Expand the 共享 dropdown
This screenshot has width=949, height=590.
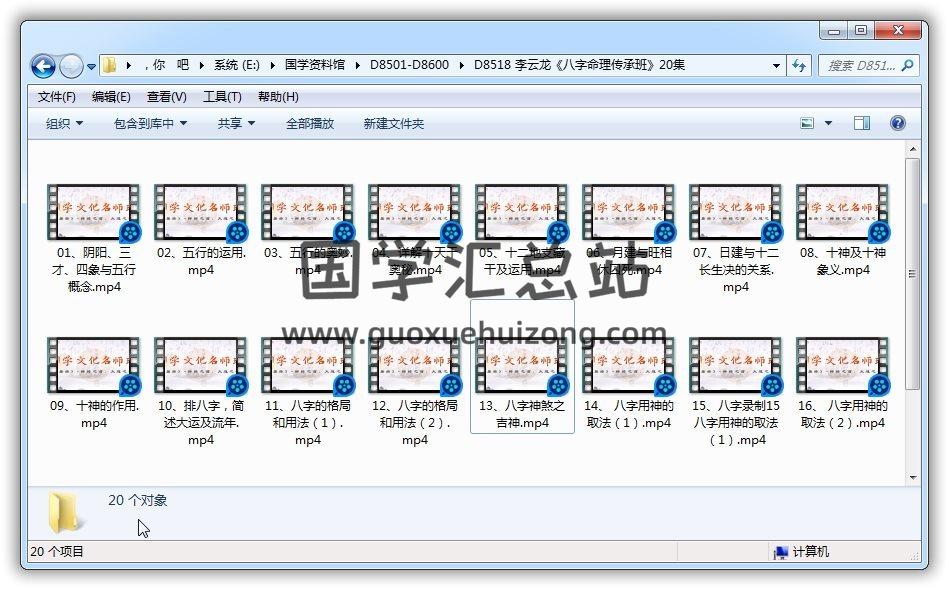(x=236, y=123)
